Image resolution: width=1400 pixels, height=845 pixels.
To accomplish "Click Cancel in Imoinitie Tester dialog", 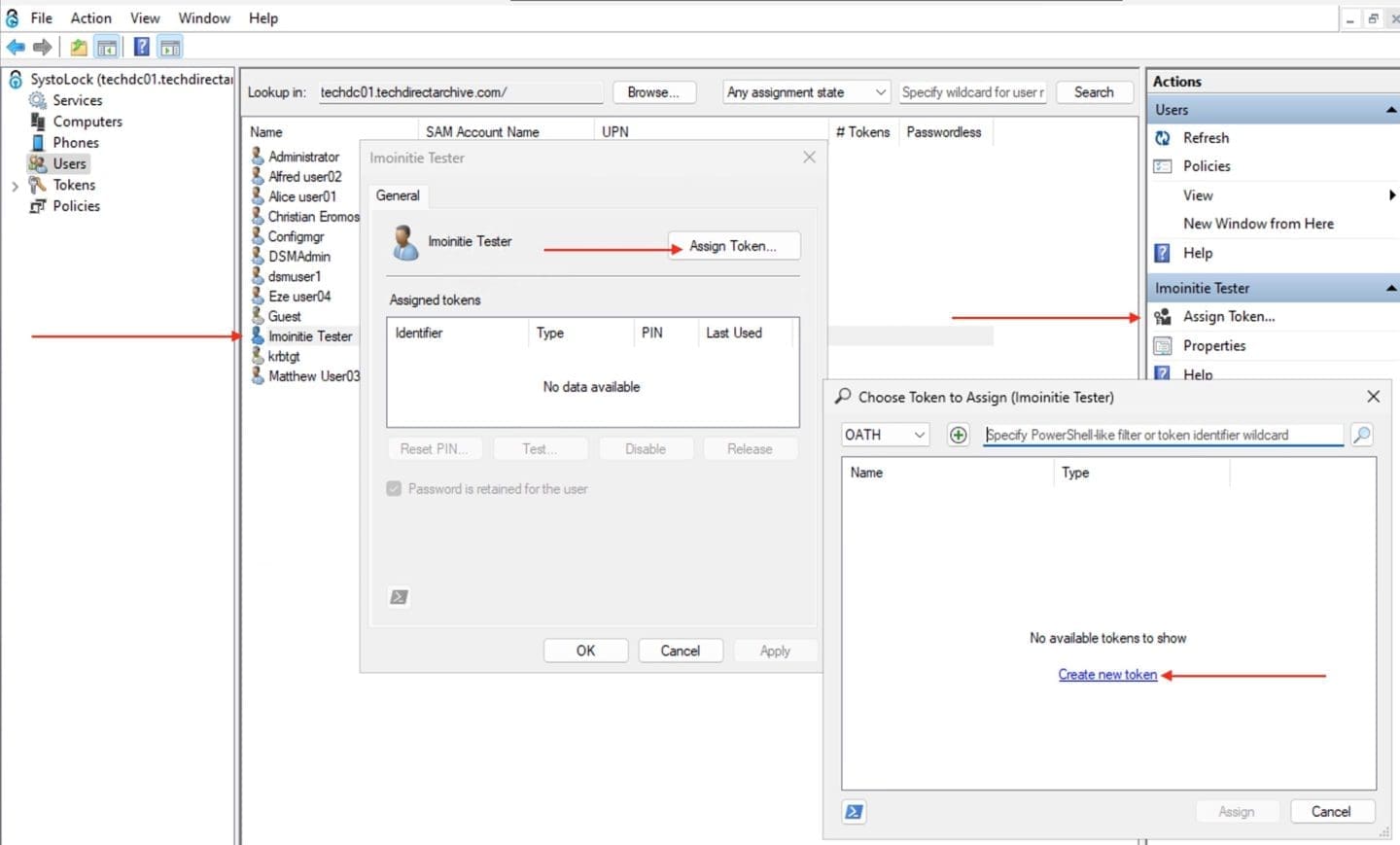I will click(x=680, y=651).
